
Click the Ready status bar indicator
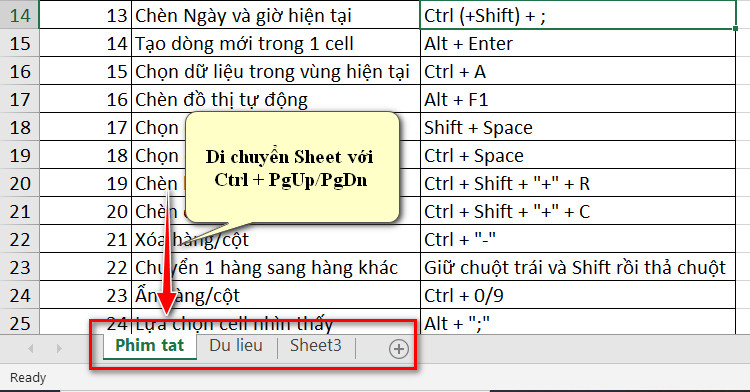tap(28, 378)
